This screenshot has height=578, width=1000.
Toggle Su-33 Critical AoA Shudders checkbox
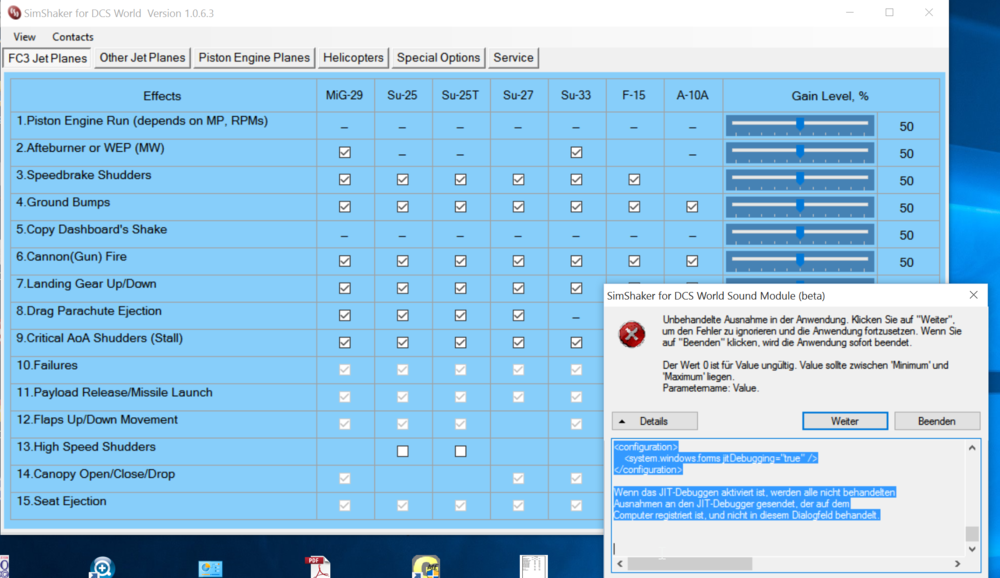coord(576,343)
